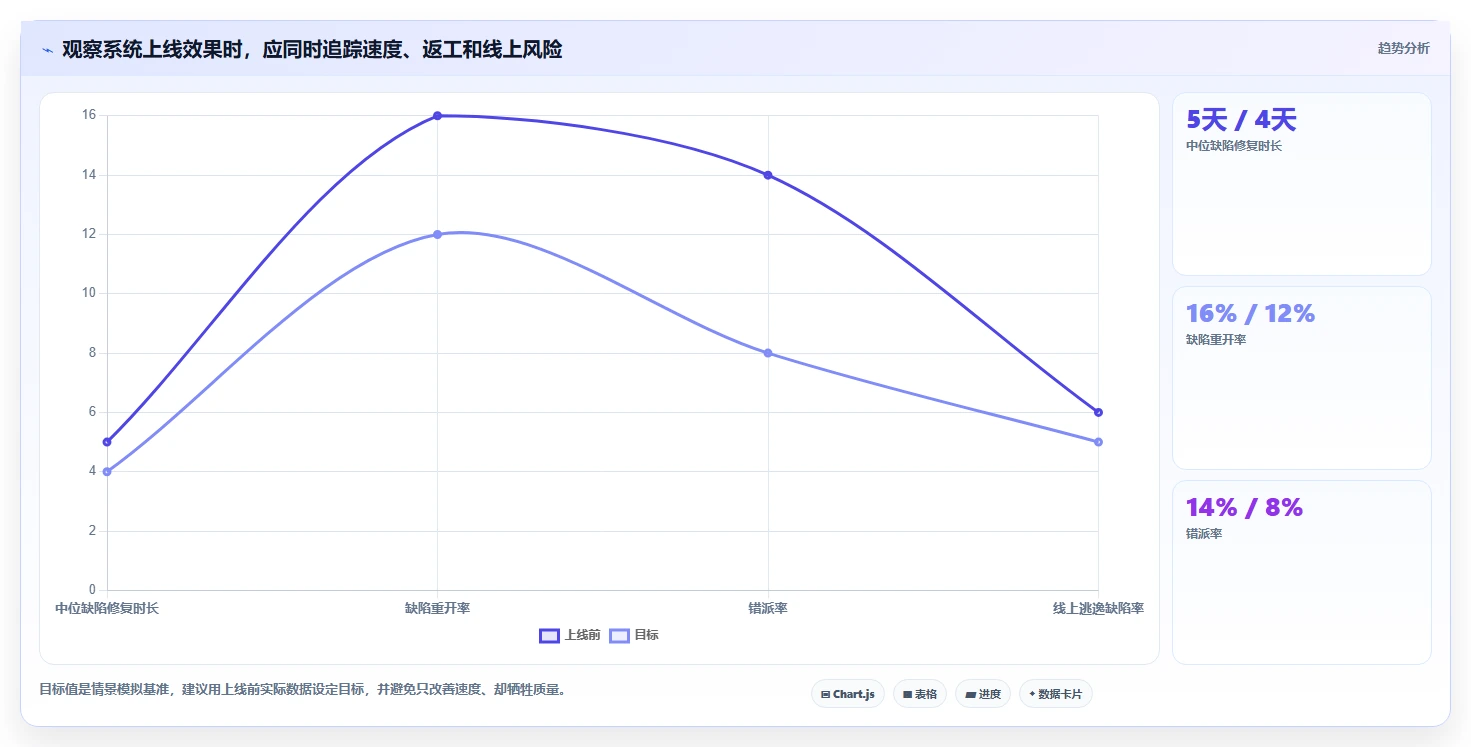
Task: Click the 目标 data point at 错派率 (8)
Action: [768, 353]
